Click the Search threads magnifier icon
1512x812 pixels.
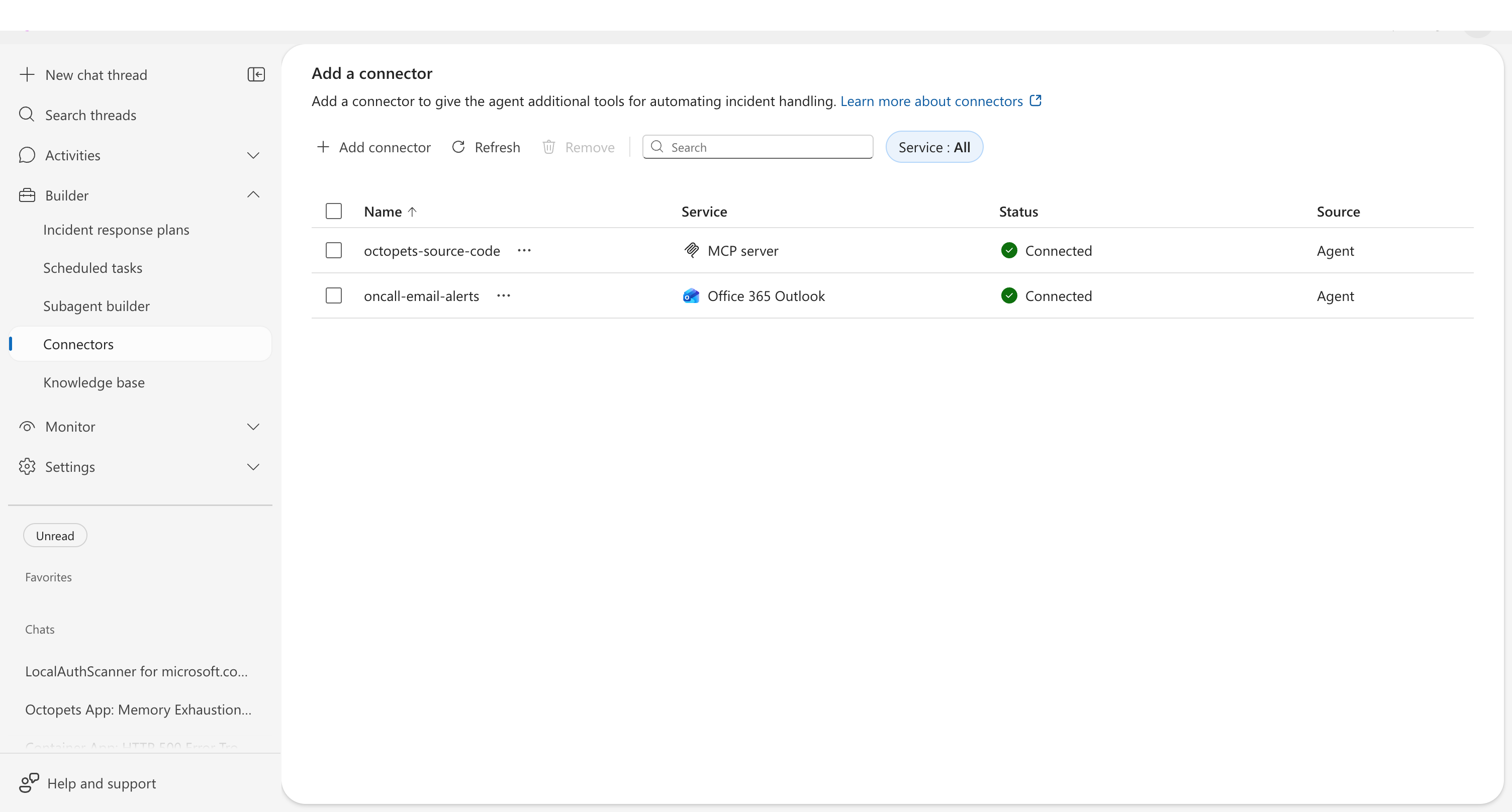(27, 115)
